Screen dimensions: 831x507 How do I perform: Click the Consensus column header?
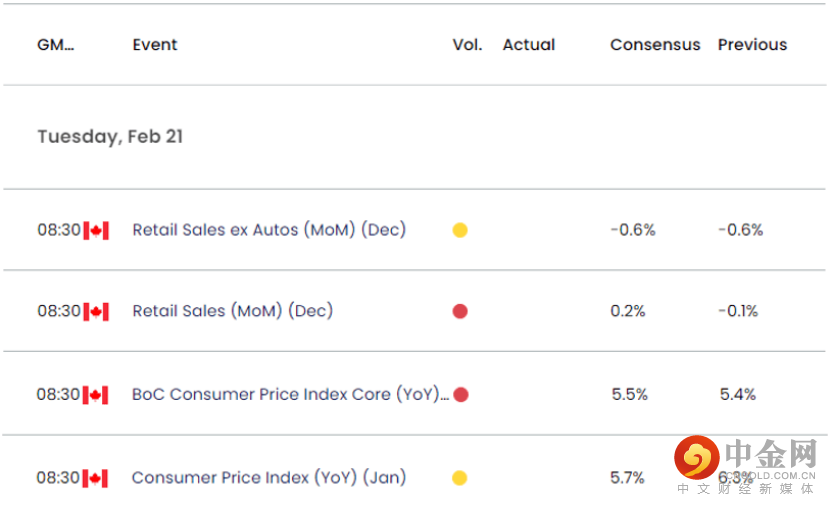pyautogui.click(x=655, y=45)
